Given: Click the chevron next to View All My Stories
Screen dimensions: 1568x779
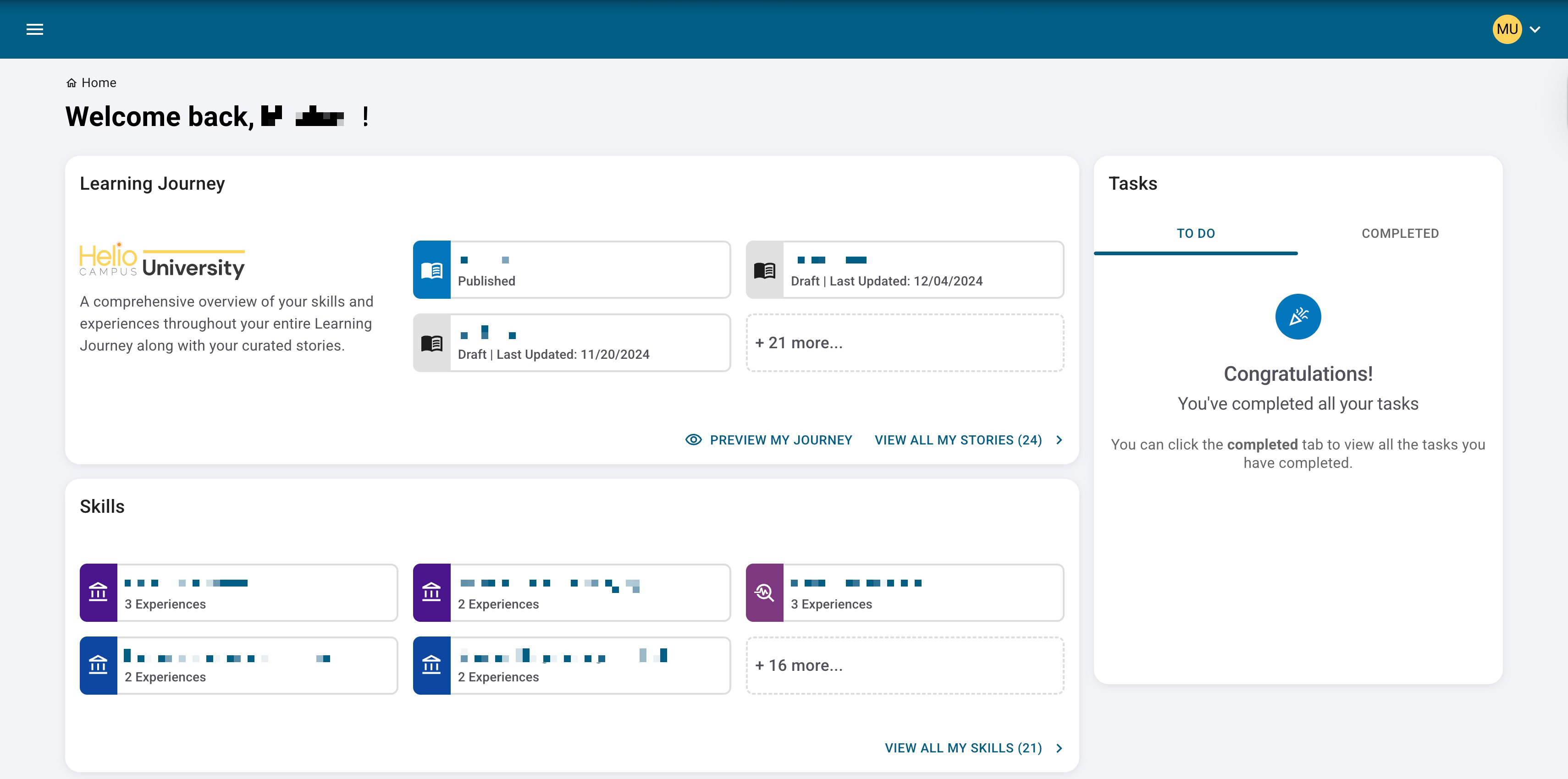Looking at the screenshot, I should [x=1059, y=439].
